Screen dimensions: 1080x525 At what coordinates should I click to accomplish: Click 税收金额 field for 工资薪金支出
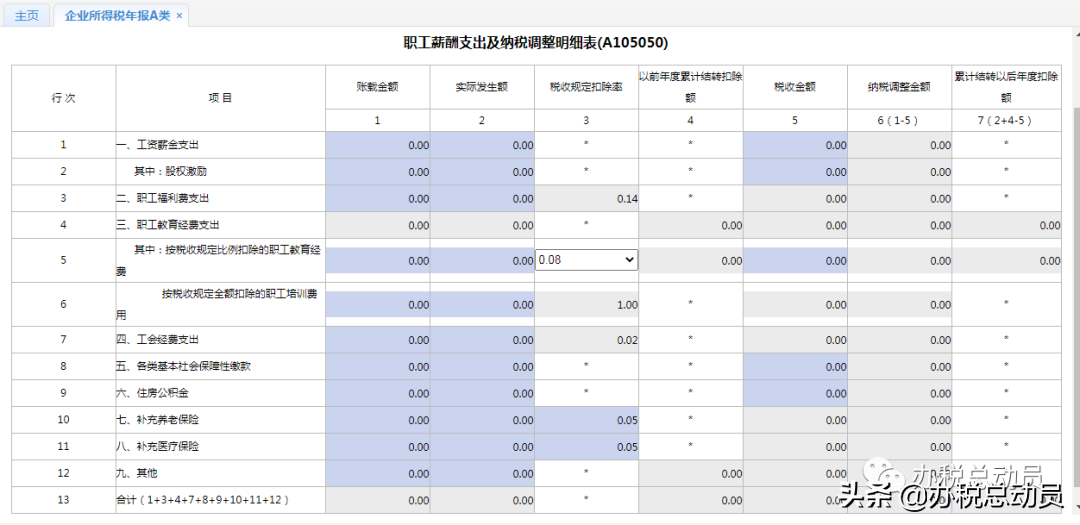(x=796, y=145)
